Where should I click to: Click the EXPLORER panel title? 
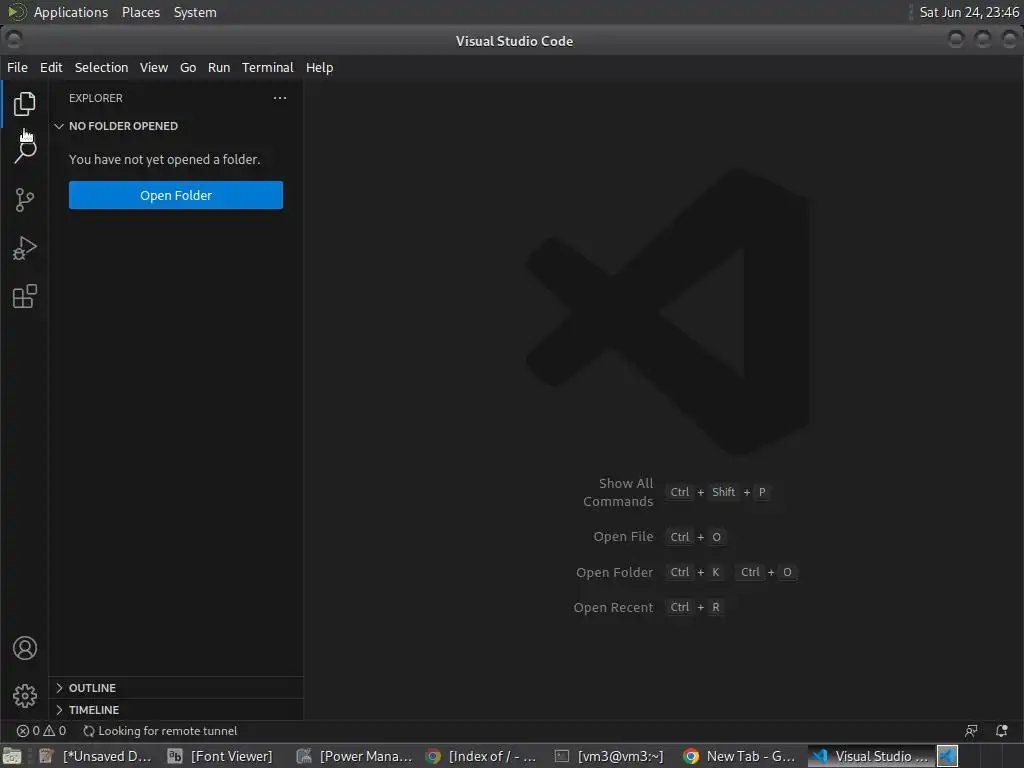[96, 98]
